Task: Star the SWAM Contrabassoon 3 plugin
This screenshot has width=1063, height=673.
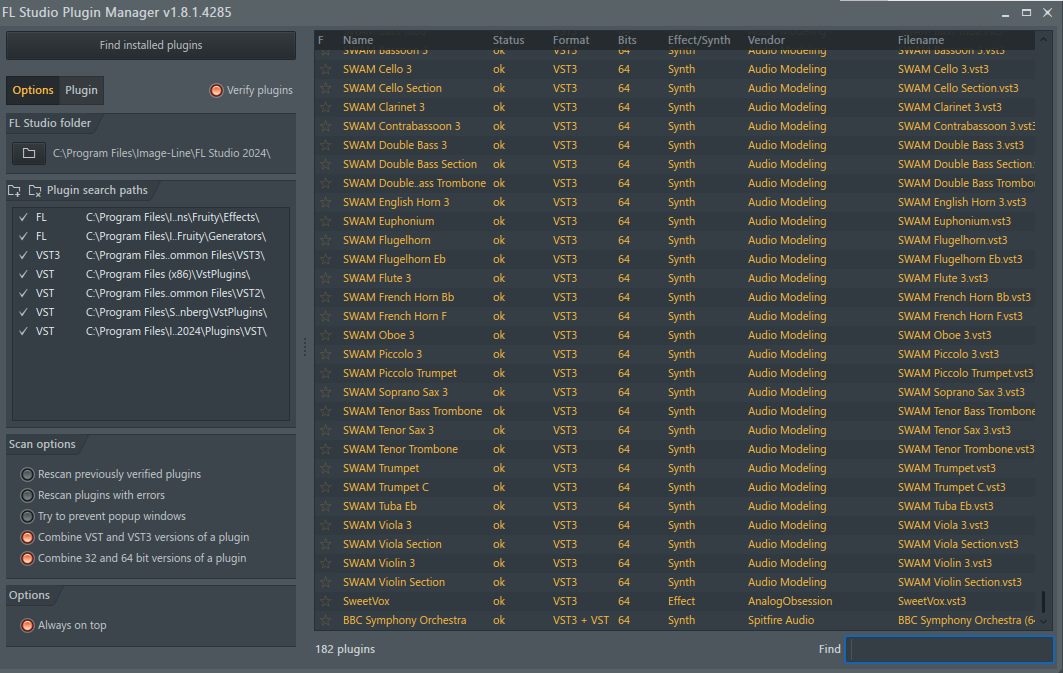Action: pos(326,126)
